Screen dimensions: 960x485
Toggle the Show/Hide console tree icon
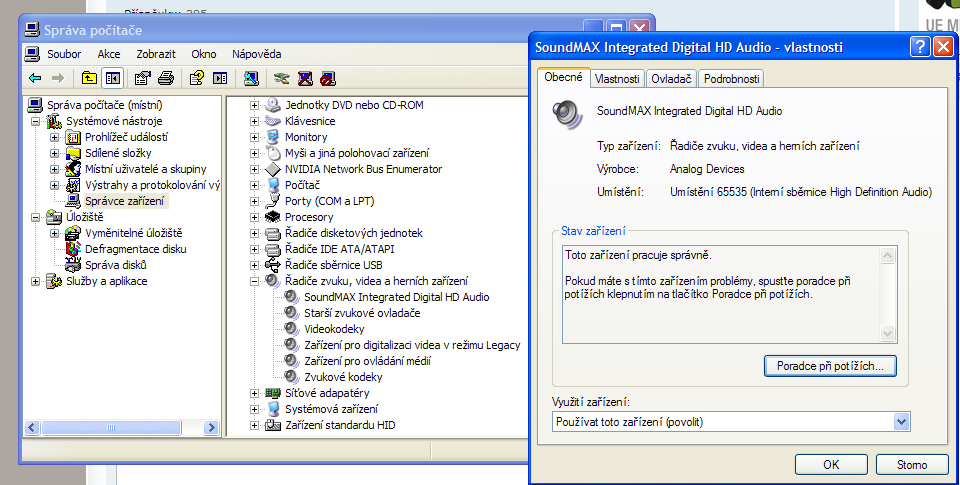click(112, 78)
